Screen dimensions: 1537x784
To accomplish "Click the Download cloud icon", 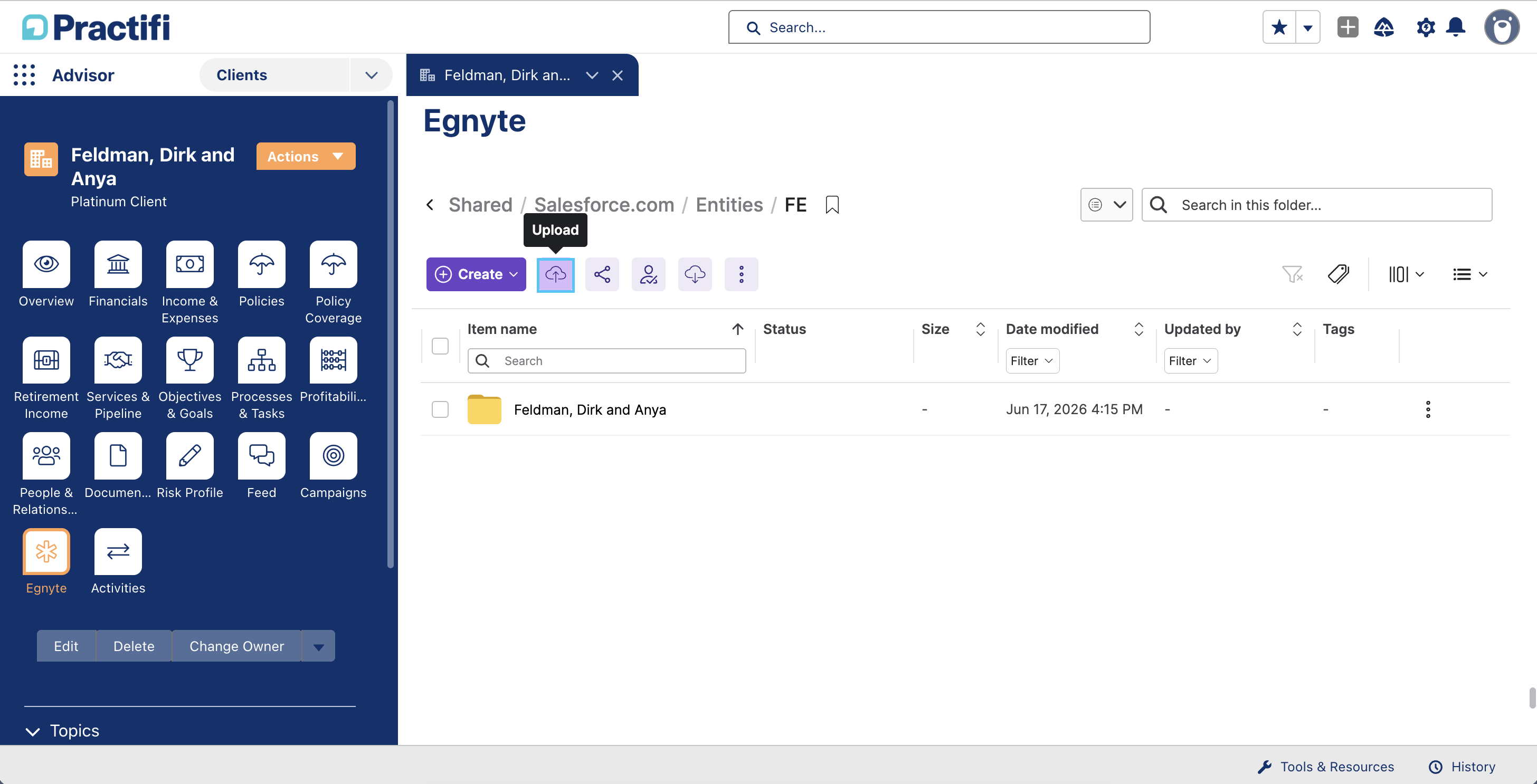I will [695, 275].
